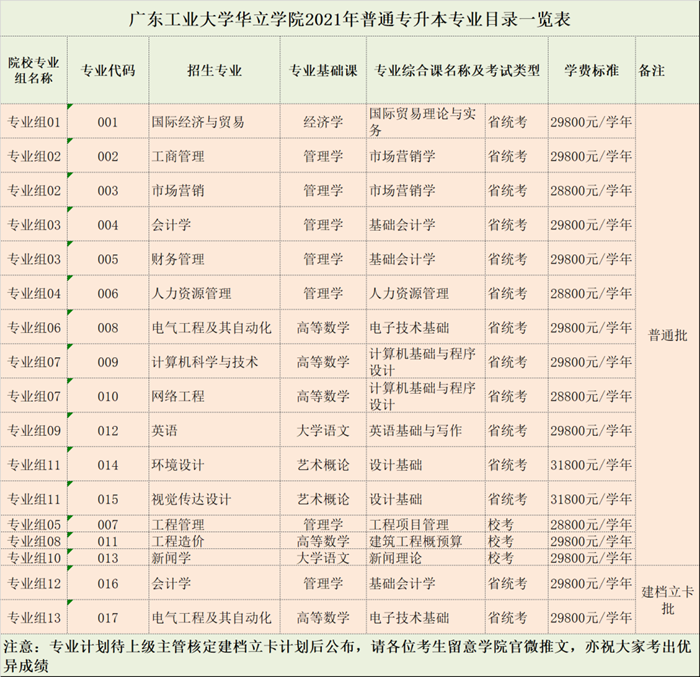Click the header cell 专业代码

[x=108, y=70]
